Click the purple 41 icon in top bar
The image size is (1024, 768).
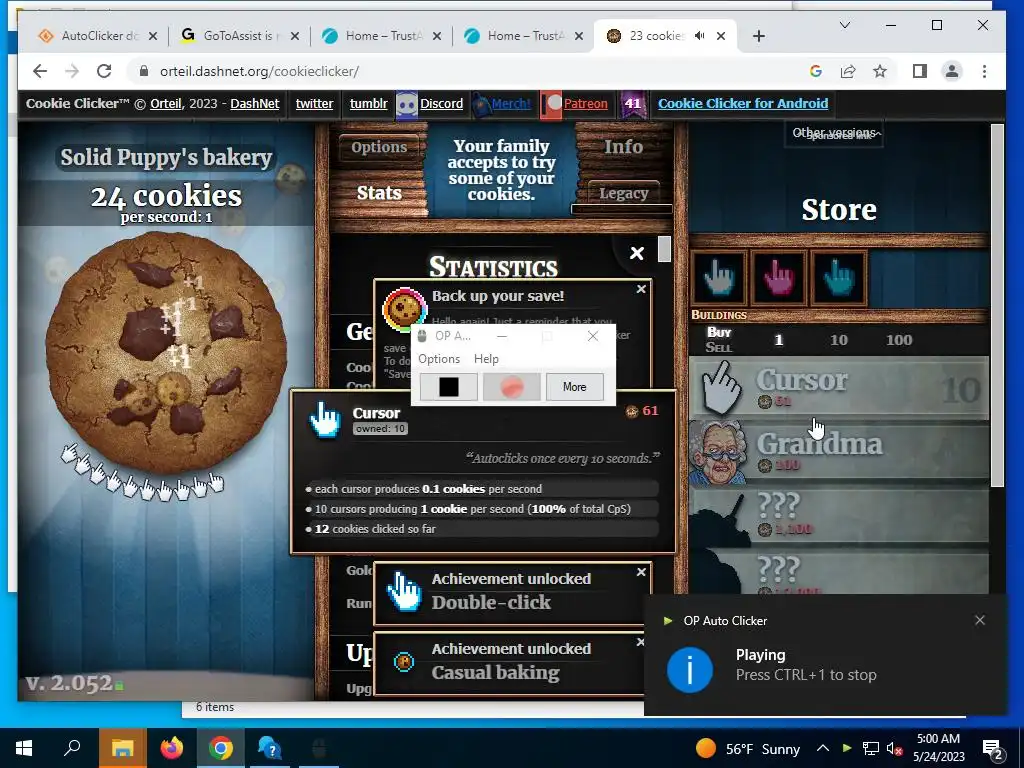pyautogui.click(x=632, y=103)
